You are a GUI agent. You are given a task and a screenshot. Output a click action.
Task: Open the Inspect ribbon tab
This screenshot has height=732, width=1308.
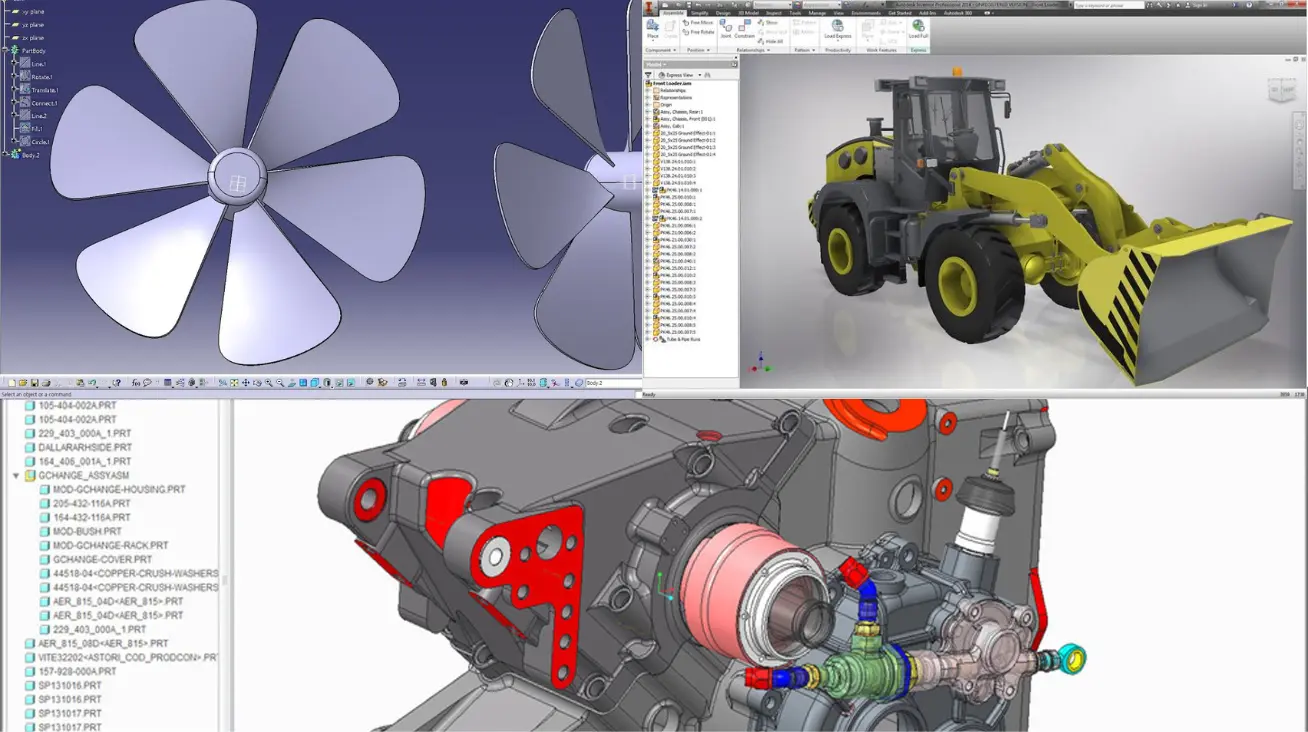[x=773, y=13]
